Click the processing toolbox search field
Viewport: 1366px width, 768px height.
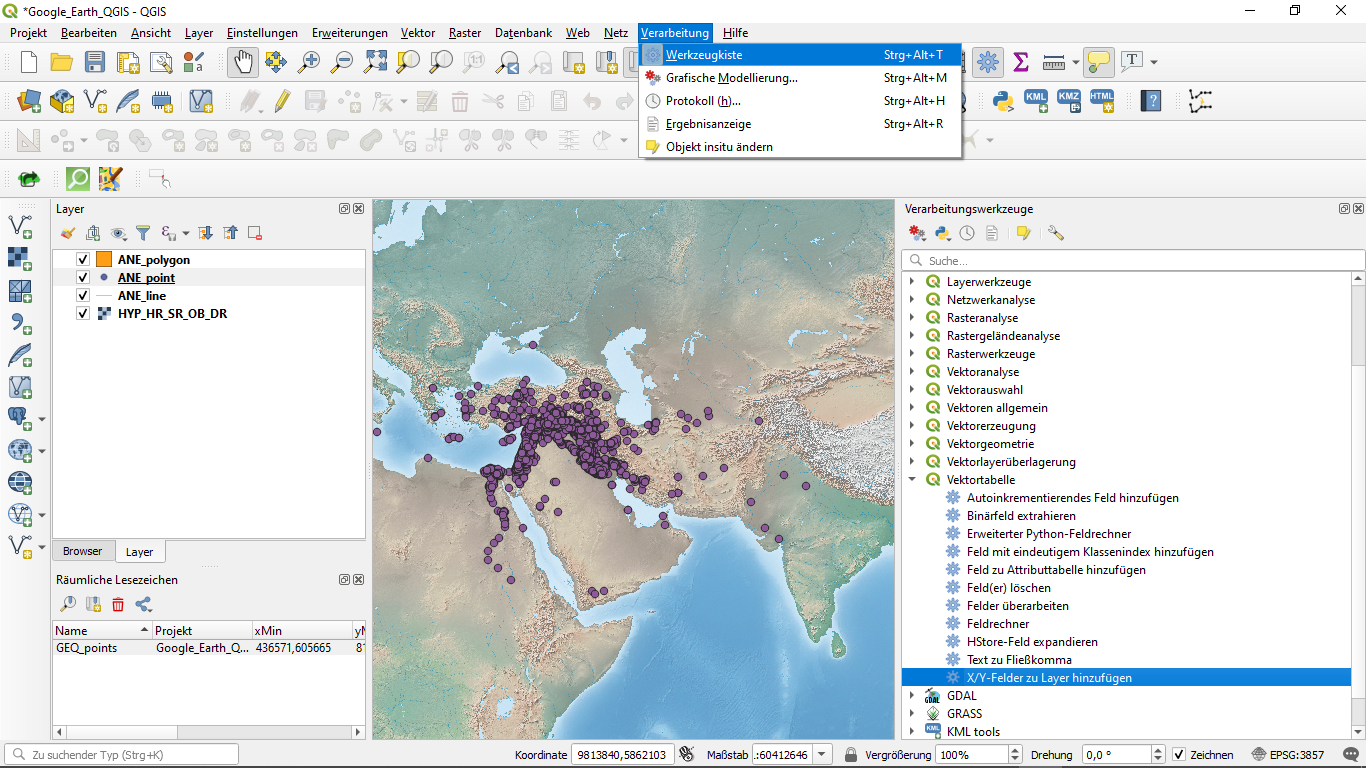1130,261
